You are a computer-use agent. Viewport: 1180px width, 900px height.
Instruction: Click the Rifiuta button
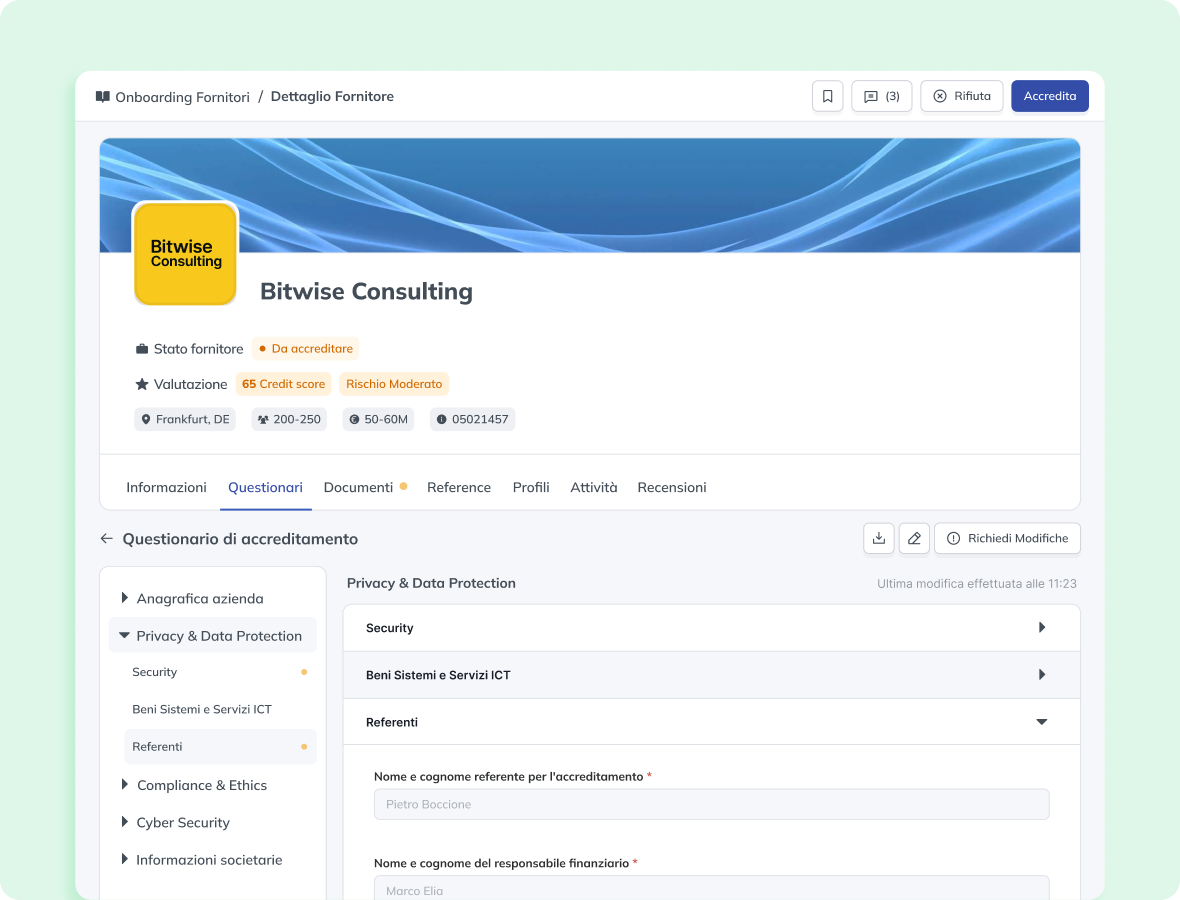(961, 96)
